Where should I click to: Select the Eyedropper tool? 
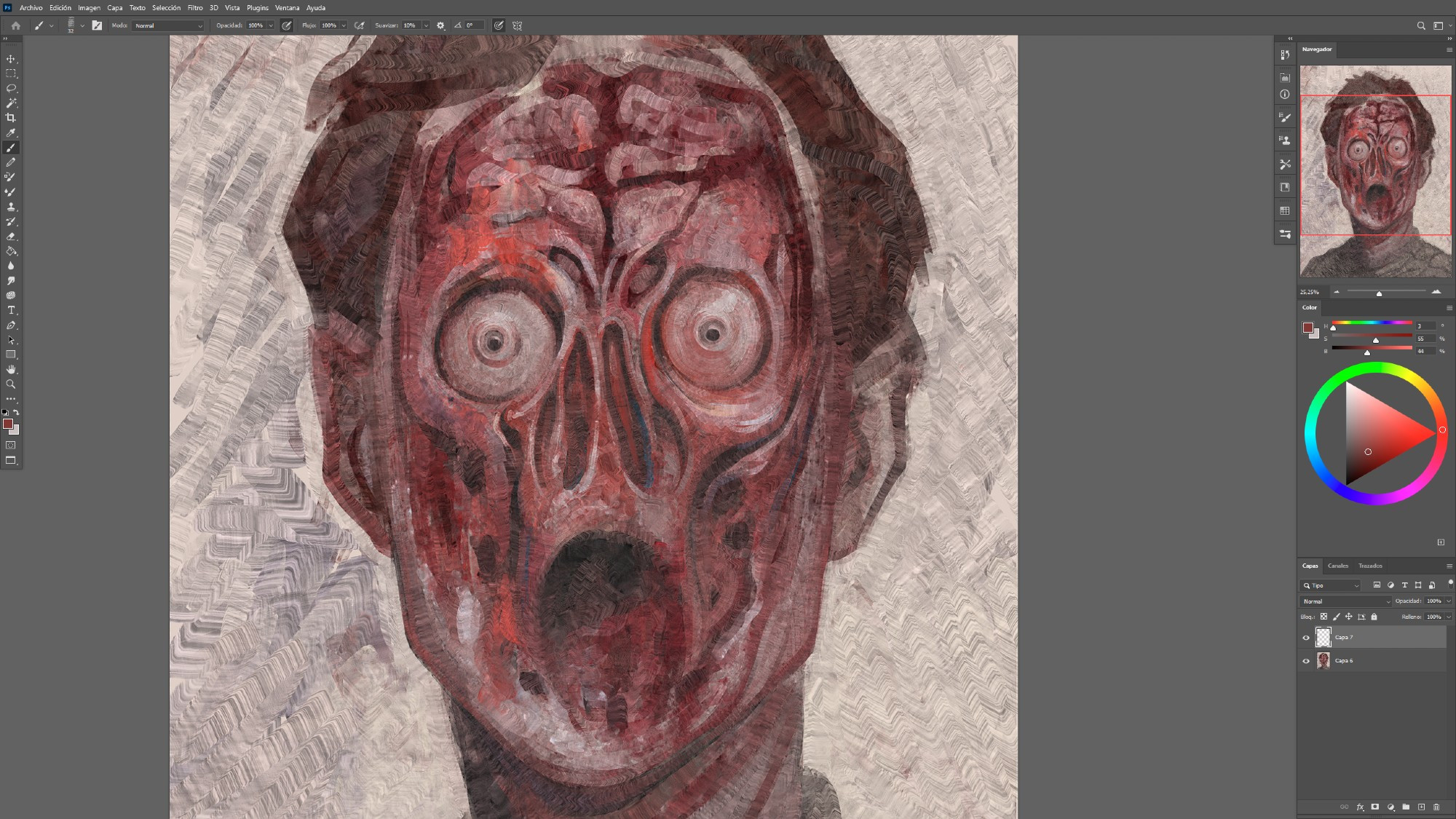[x=11, y=133]
